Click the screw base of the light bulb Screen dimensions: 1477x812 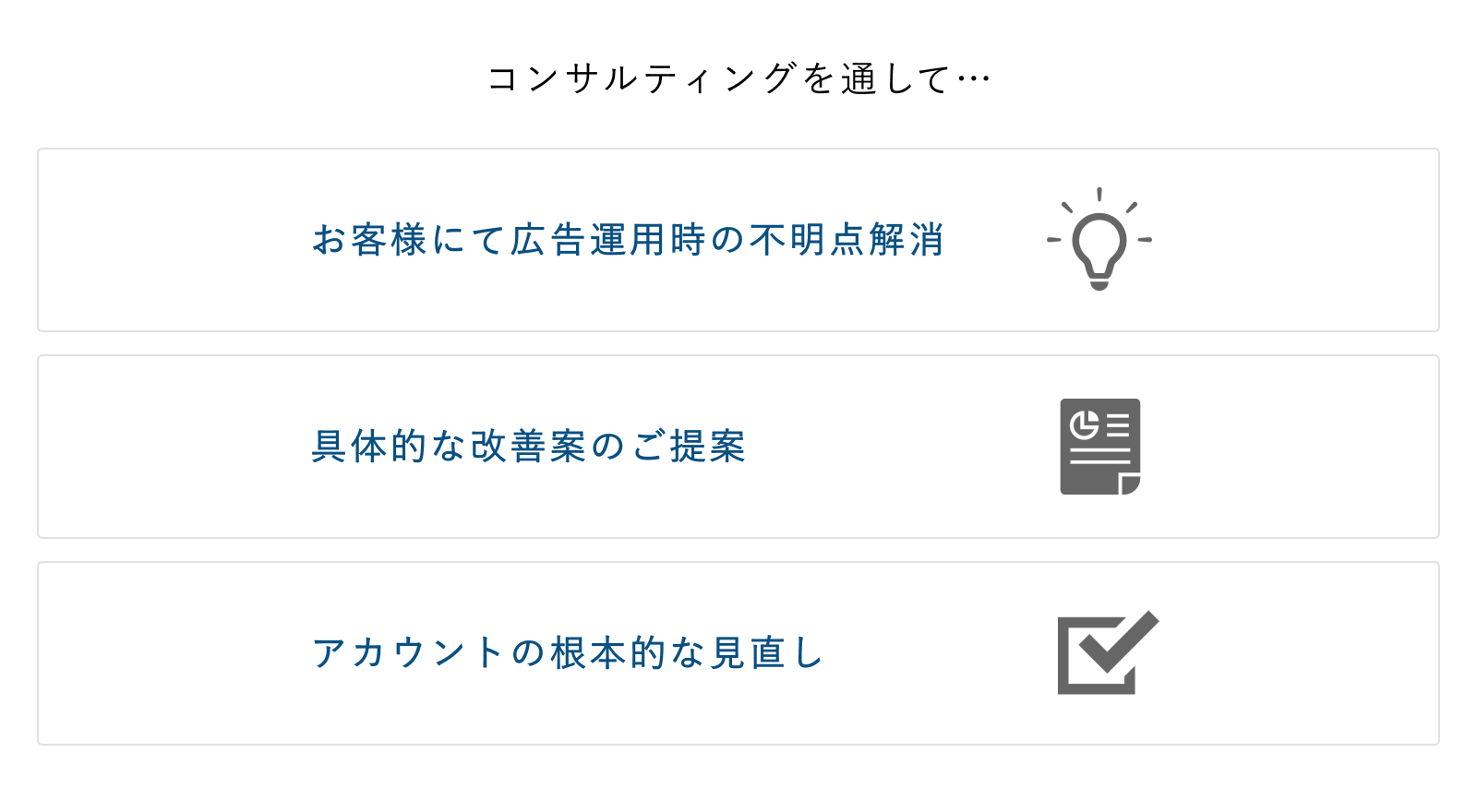[x=1099, y=278]
